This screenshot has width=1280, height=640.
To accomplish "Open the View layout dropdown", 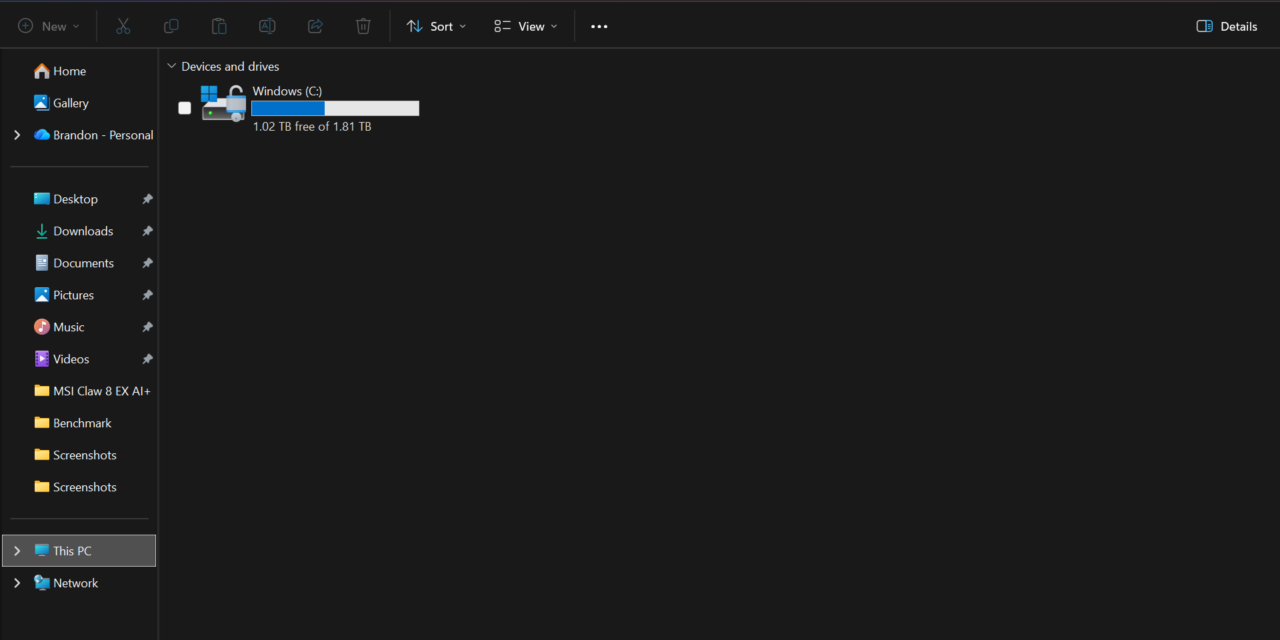I will [525, 26].
